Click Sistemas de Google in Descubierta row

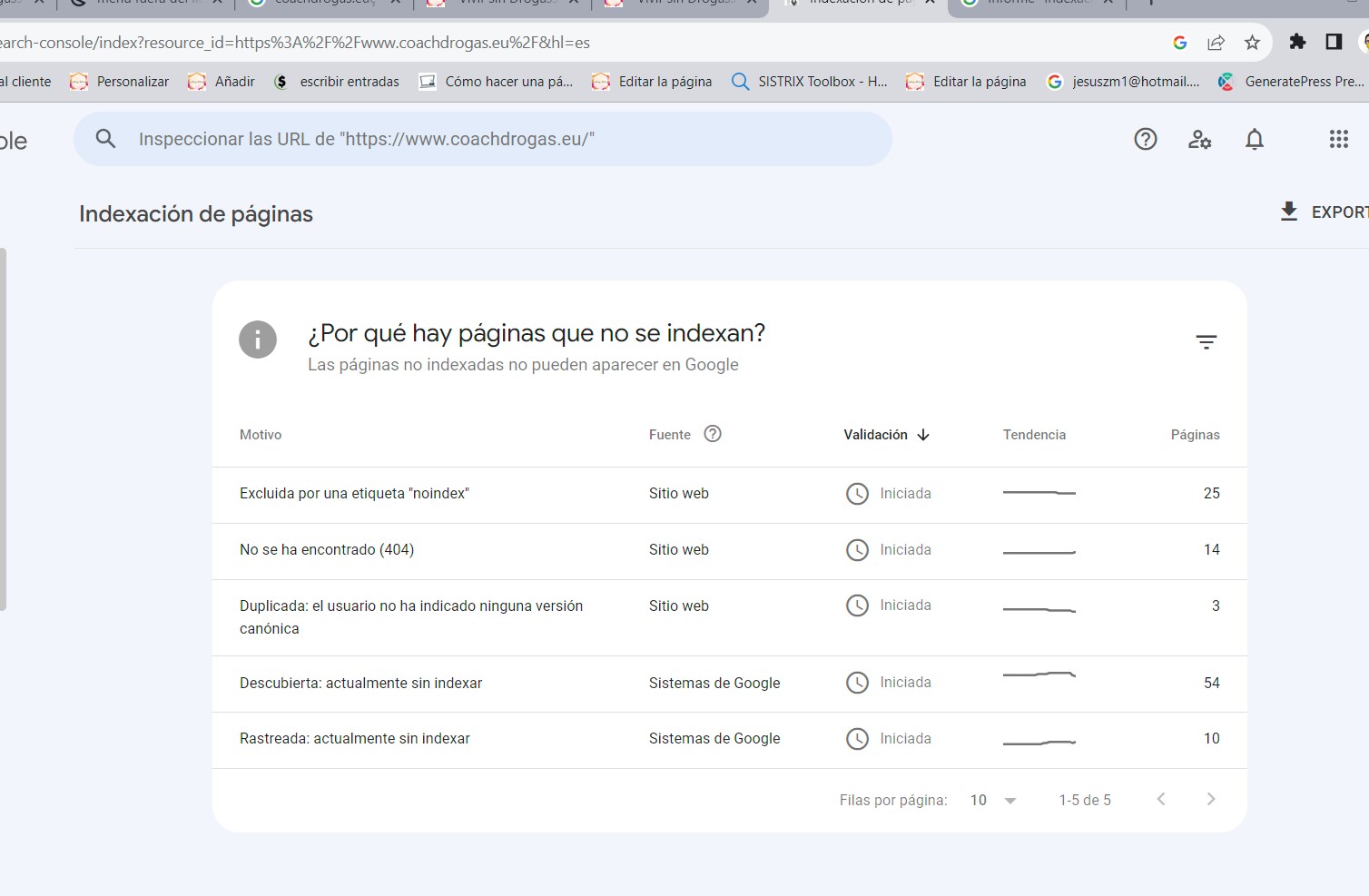pos(714,684)
